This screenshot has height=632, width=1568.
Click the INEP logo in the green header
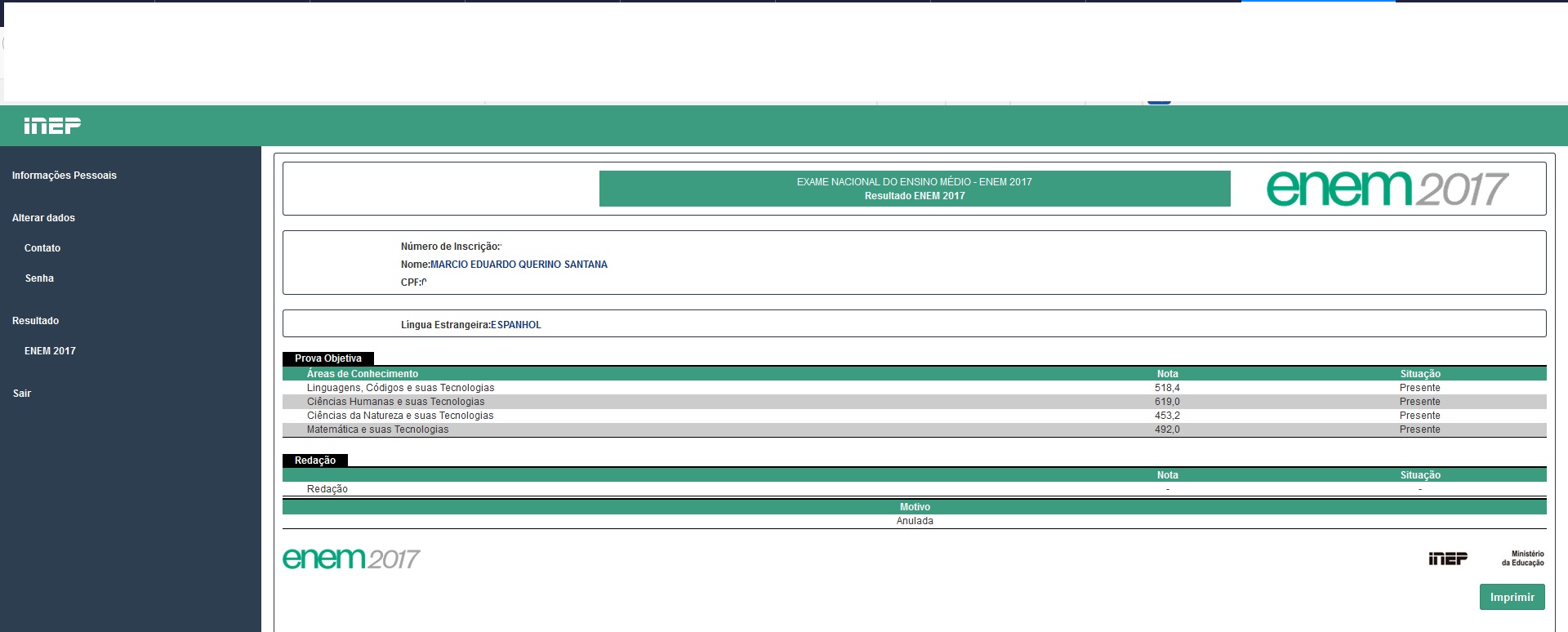pyautogui.click(x=52, y=126)
